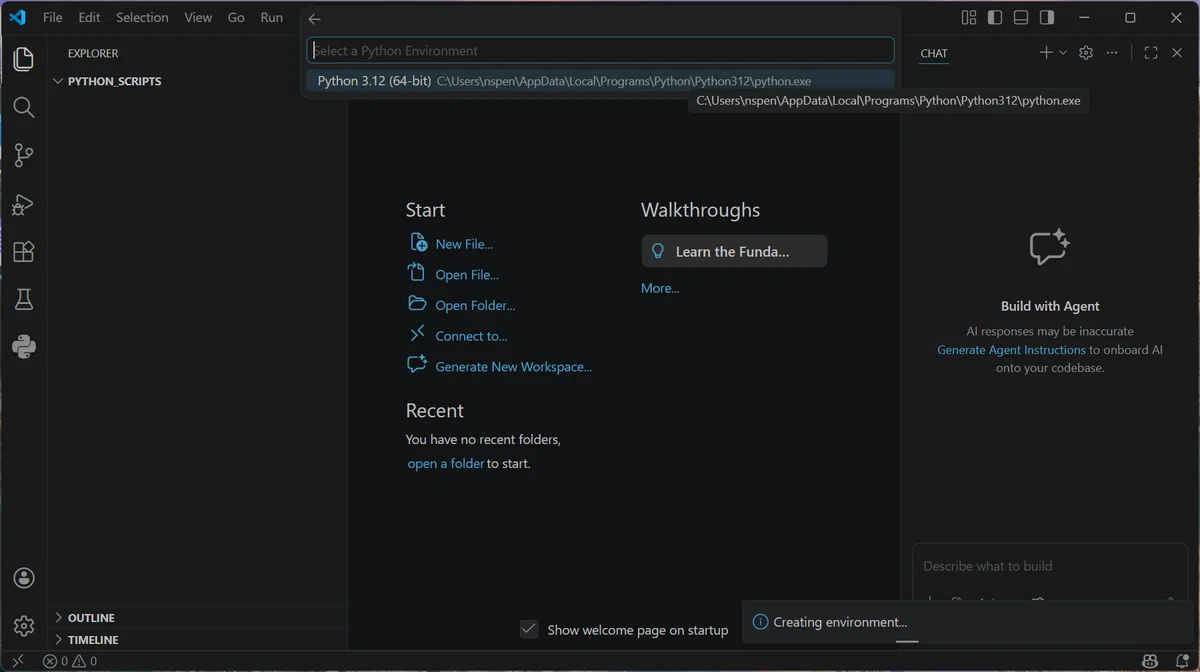Screen dimensions: 1200x672
Task: Go back in the environment picker
Action: click(315, 19)
